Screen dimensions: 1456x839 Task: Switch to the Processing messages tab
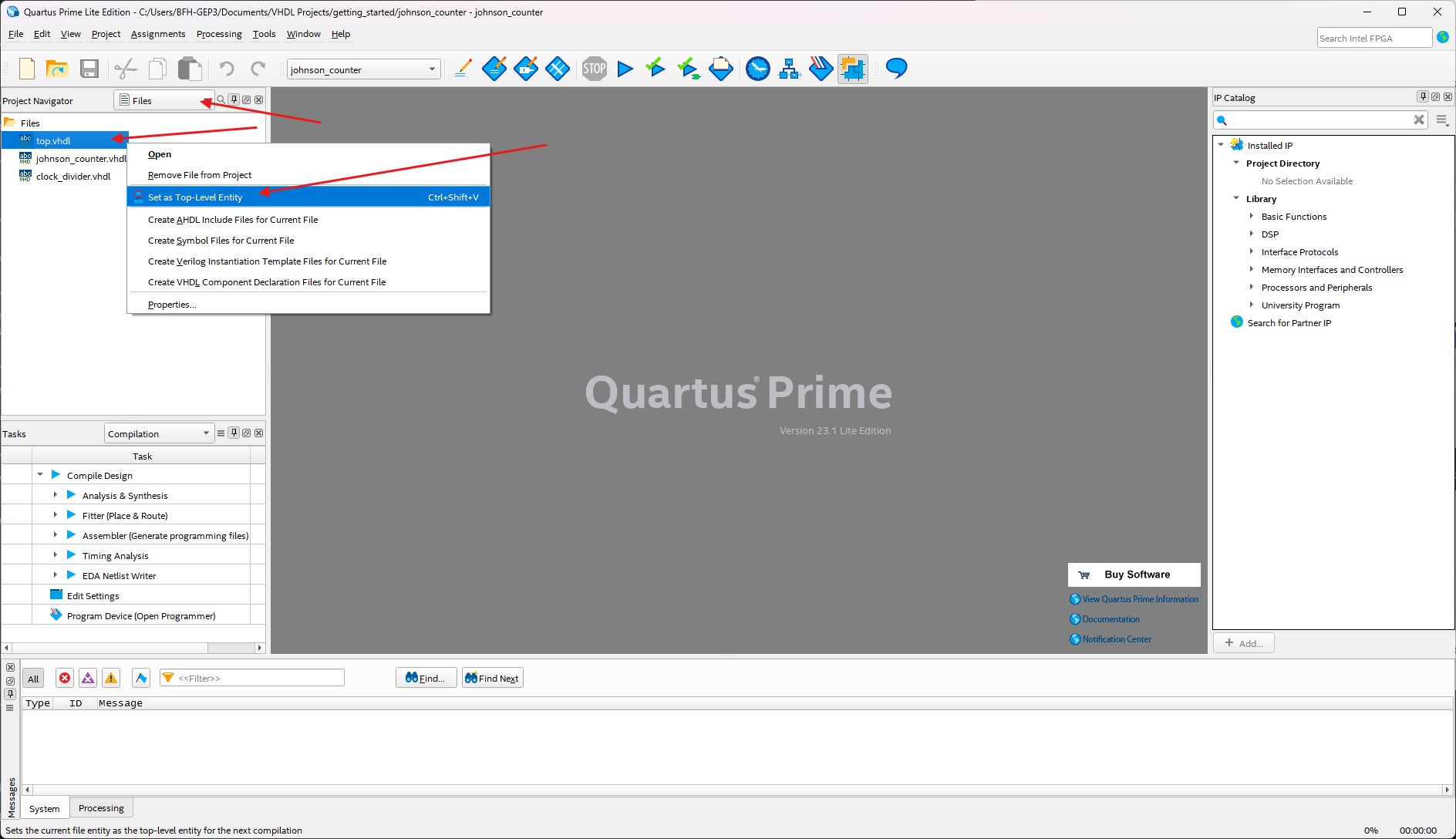point(101,808)
